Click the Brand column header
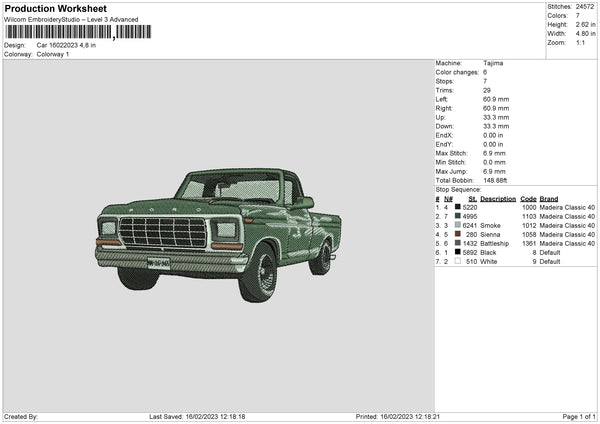The width and height of the screenshot is (600, 424). pos(550,198)
